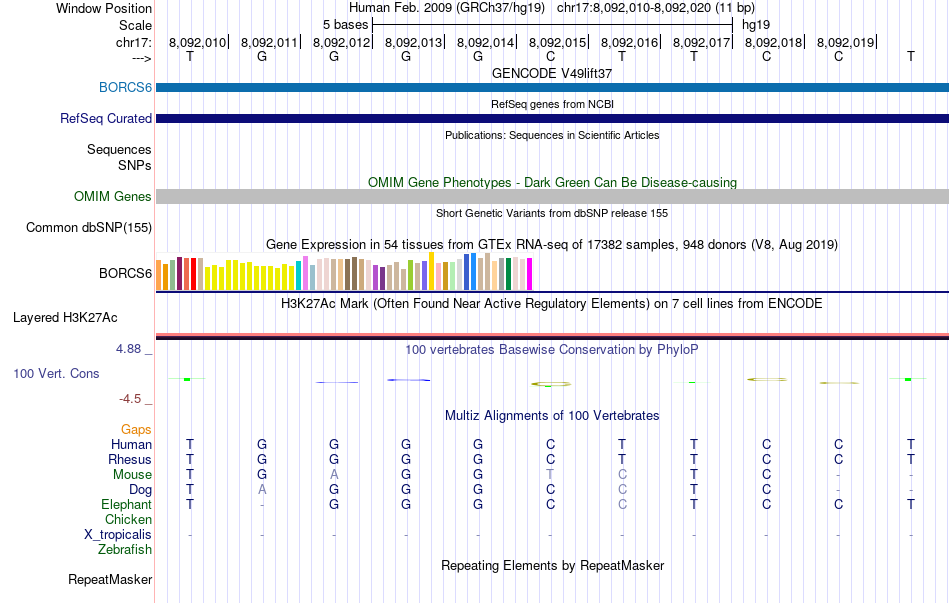
Task: Select the OMIM Genes track label
Action: (x=113, y=196)
